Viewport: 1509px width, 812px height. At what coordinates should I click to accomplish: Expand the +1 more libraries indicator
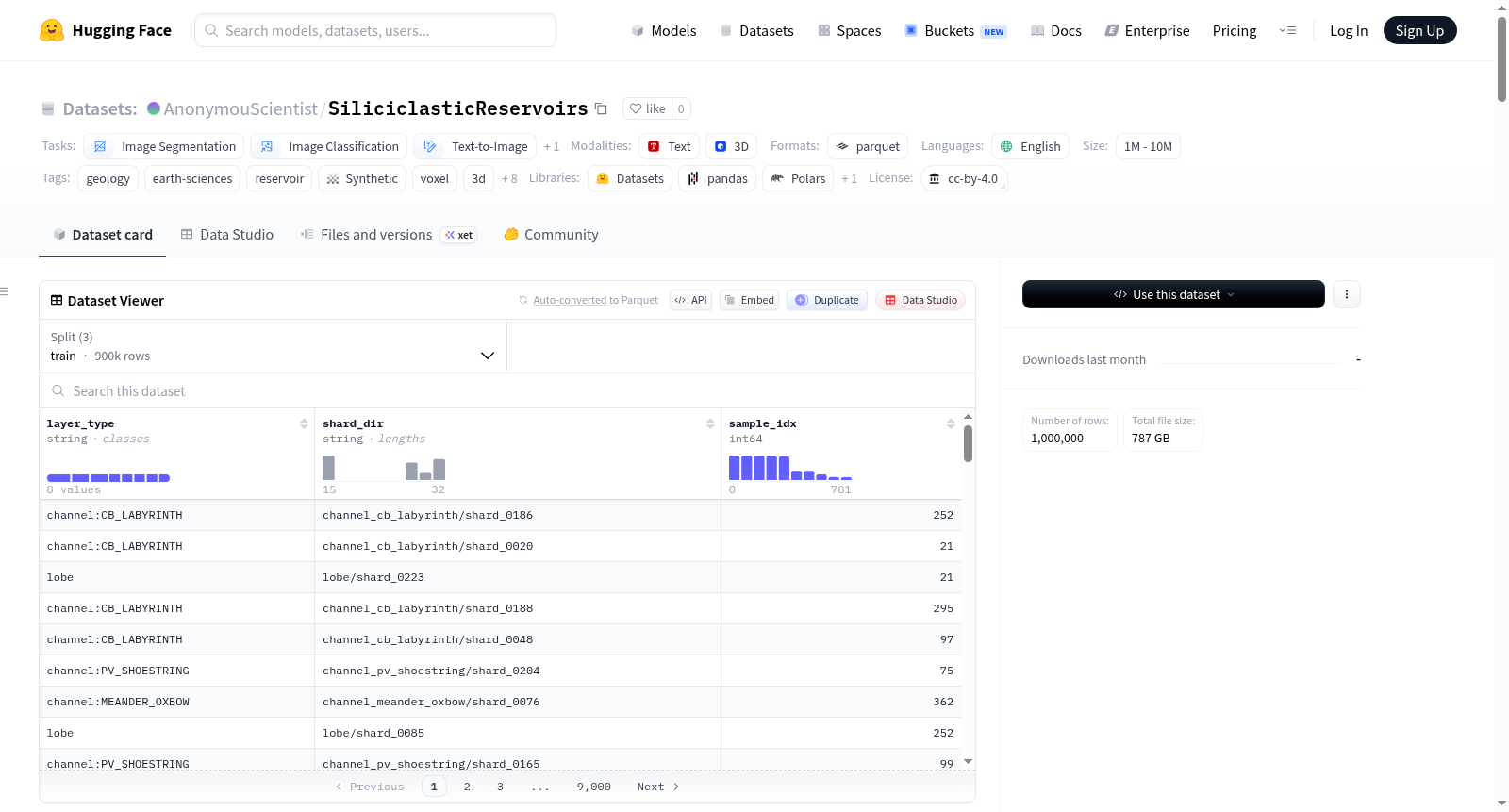click(849, 179)
